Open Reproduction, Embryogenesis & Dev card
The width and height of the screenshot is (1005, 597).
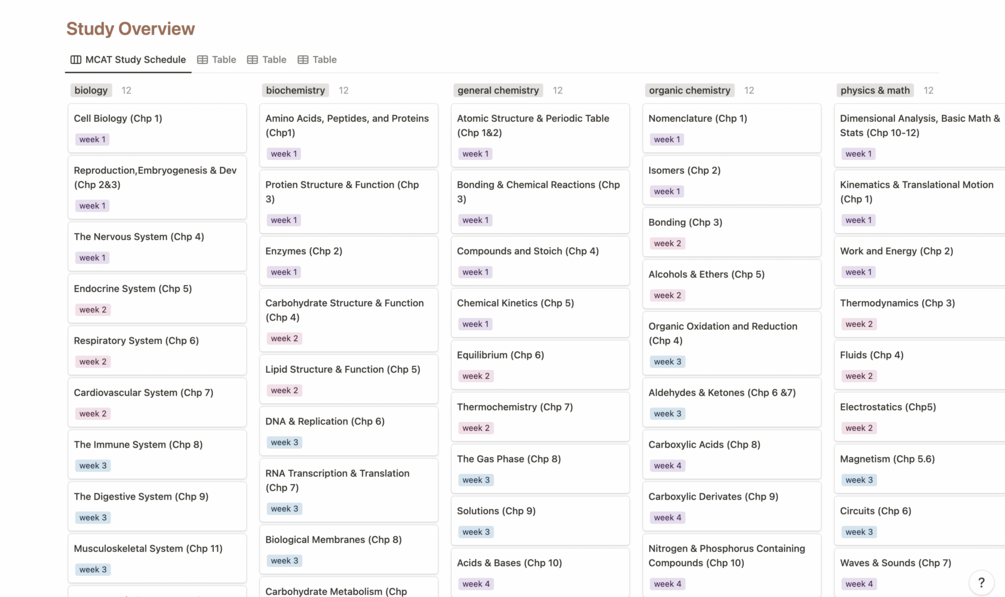(157, 187)
